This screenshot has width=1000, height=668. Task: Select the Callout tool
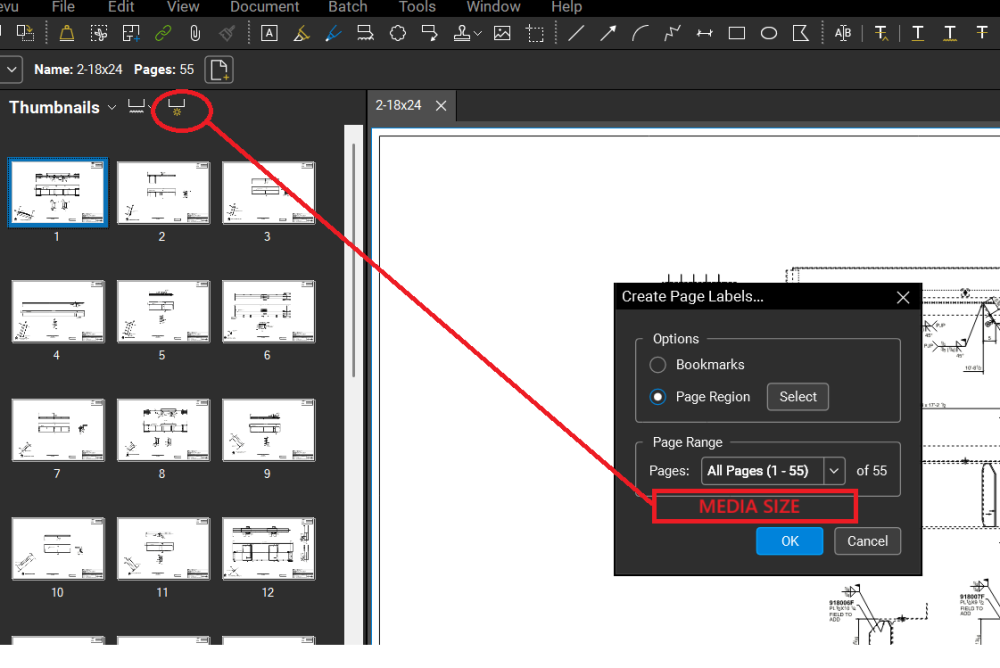430,33
